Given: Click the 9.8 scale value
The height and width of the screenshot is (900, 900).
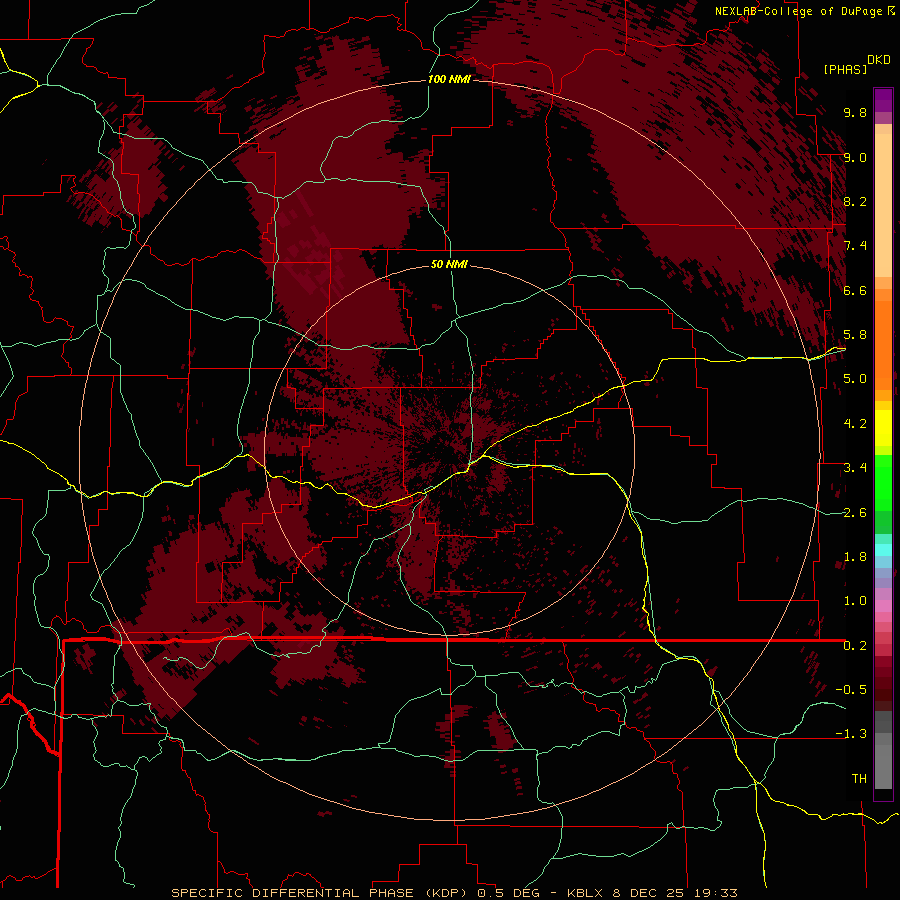Looking at the screenshot, I should pyautogui.click(x=855, y=112).
